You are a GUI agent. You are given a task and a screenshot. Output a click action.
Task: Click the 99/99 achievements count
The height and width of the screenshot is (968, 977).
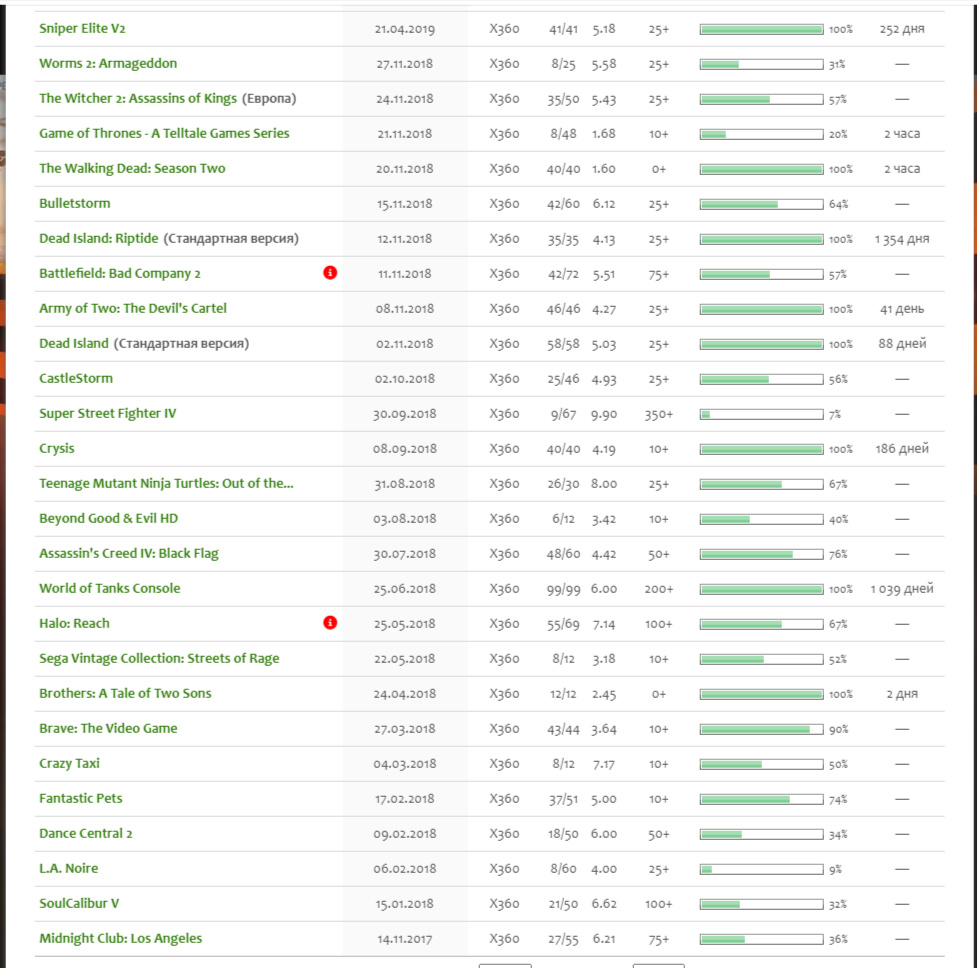[563, 589]
